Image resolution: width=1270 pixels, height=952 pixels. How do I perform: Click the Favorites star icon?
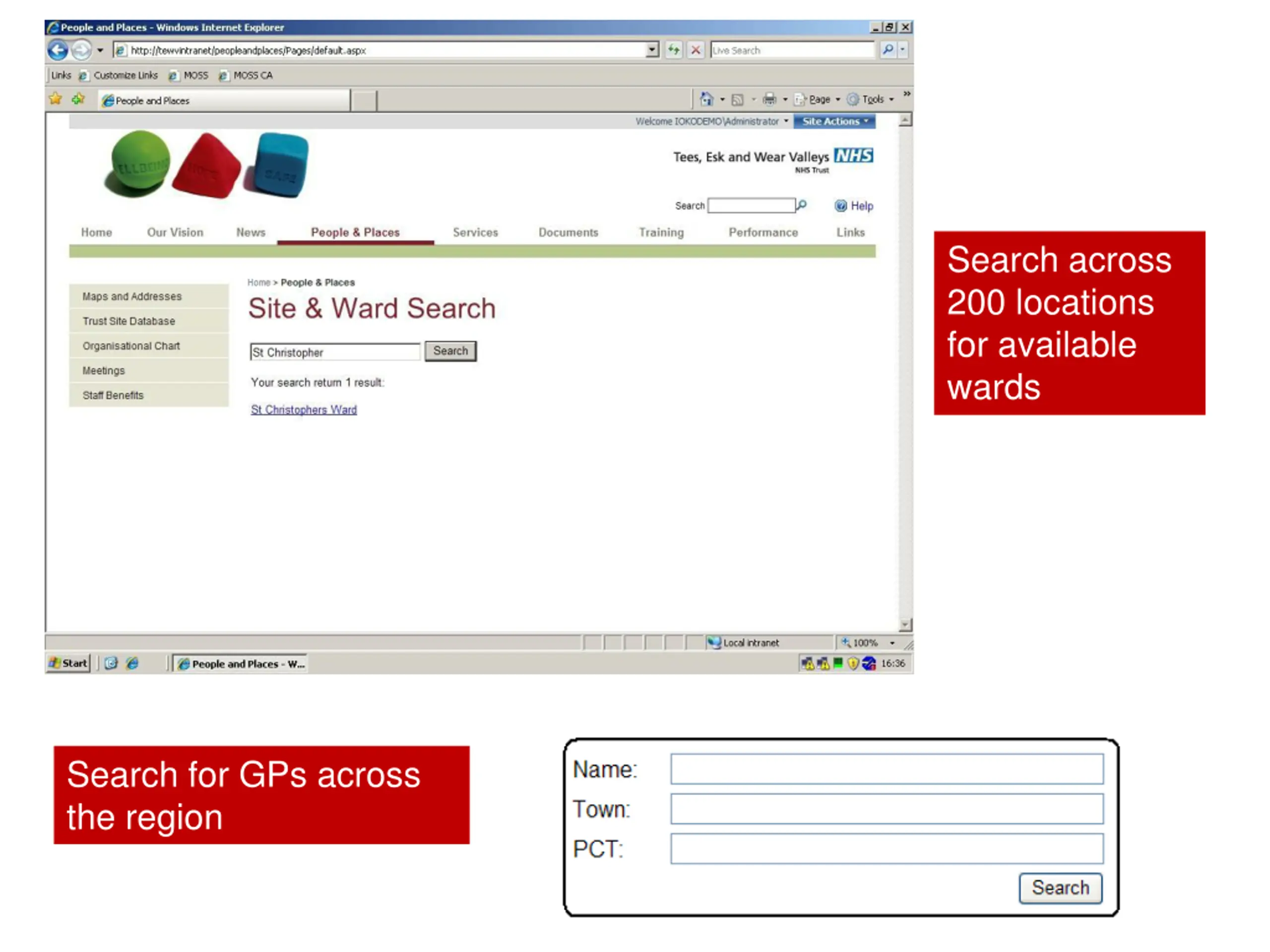56,99
